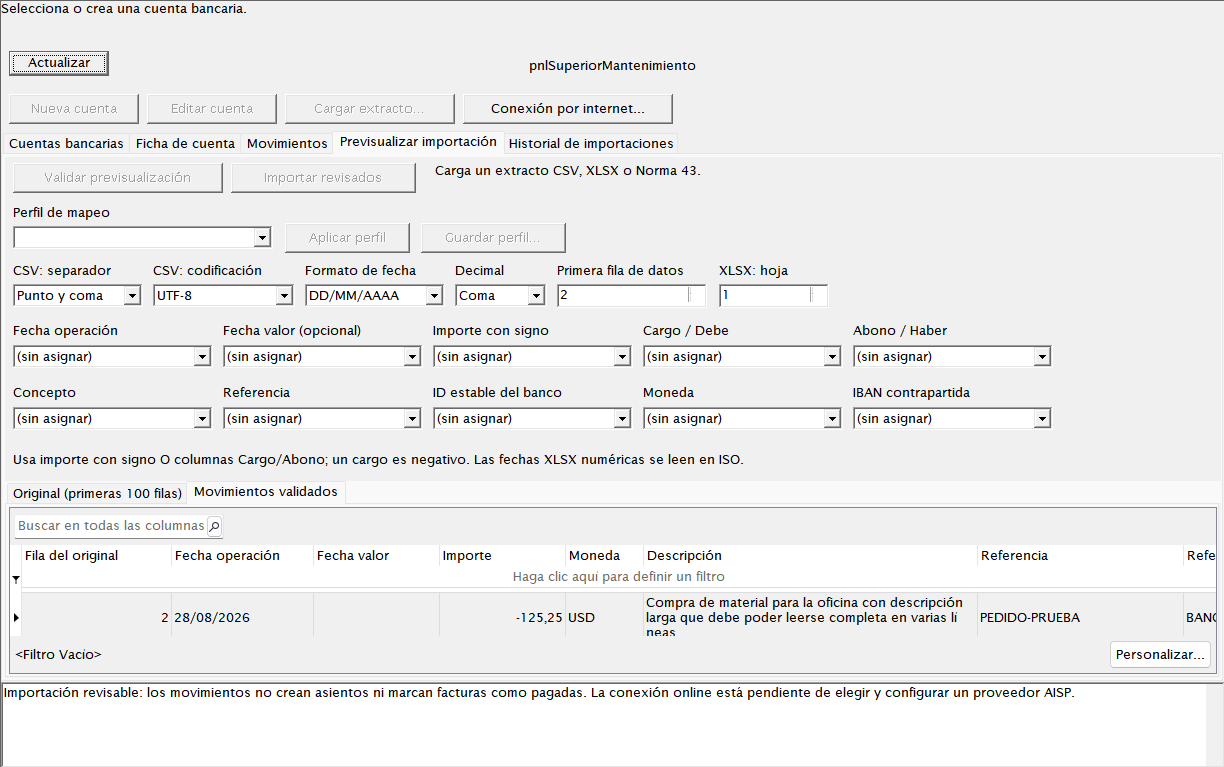The image size is (1224, 767).
Task: Expand the Referencia mapping dropdown
Action: 412,419
